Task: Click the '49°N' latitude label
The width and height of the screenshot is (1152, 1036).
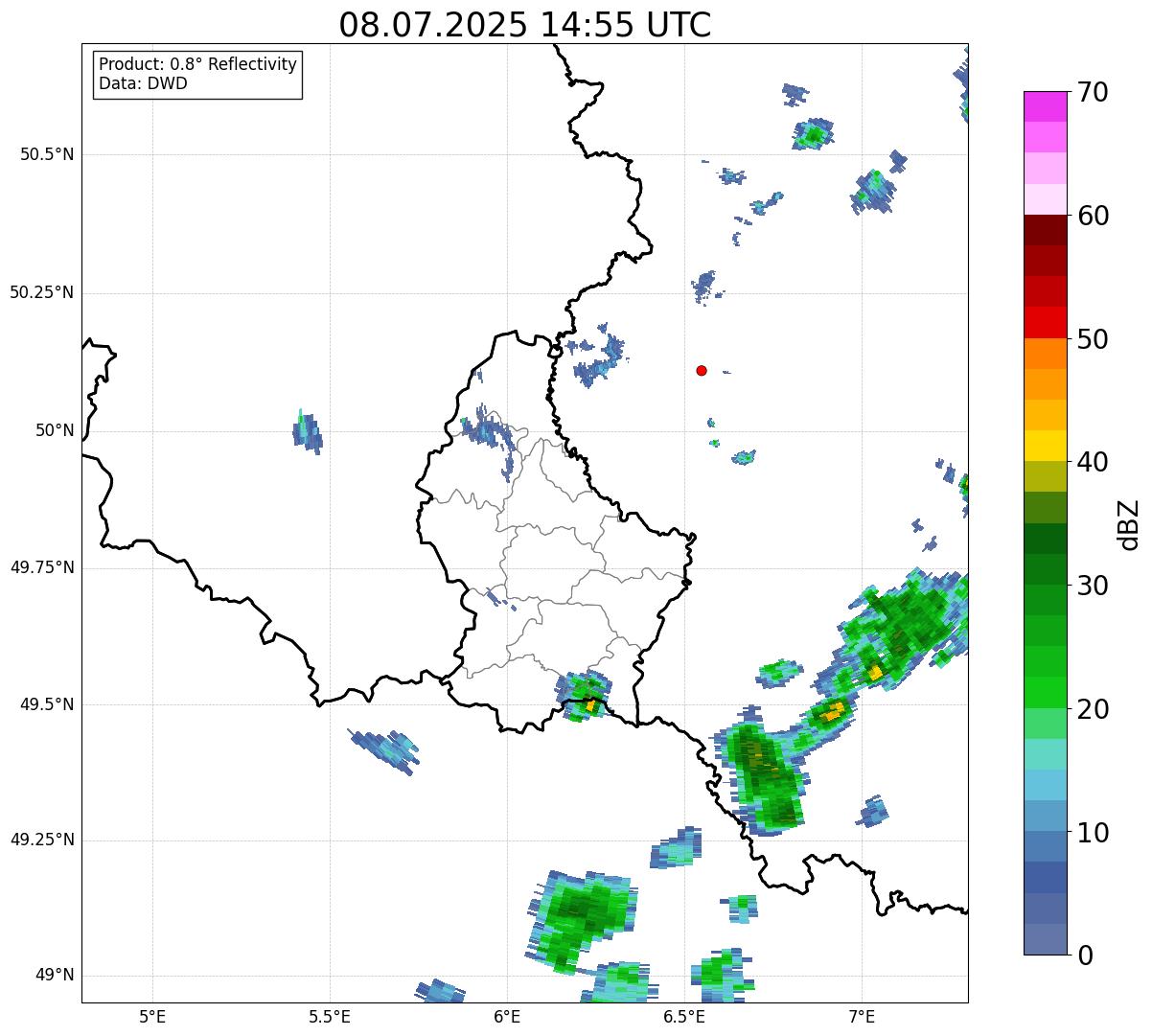Action: [55, 975]
